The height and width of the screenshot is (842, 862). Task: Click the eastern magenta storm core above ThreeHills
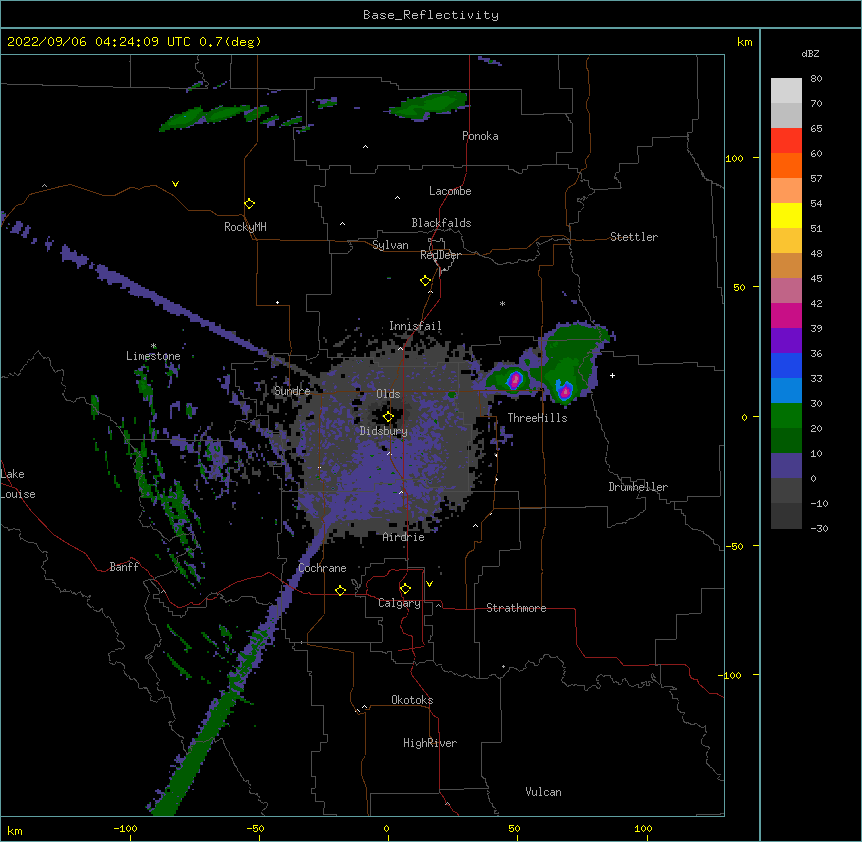[565, 391]
